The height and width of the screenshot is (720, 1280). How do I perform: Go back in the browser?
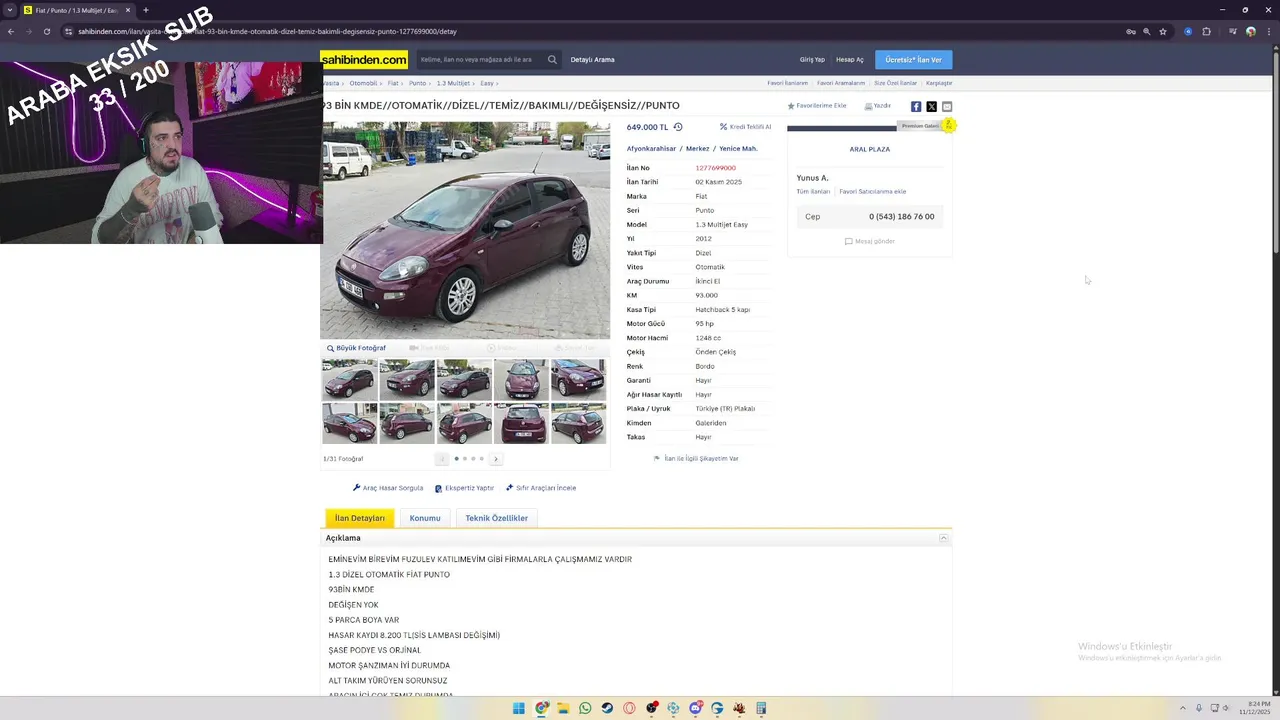point(10,31)
